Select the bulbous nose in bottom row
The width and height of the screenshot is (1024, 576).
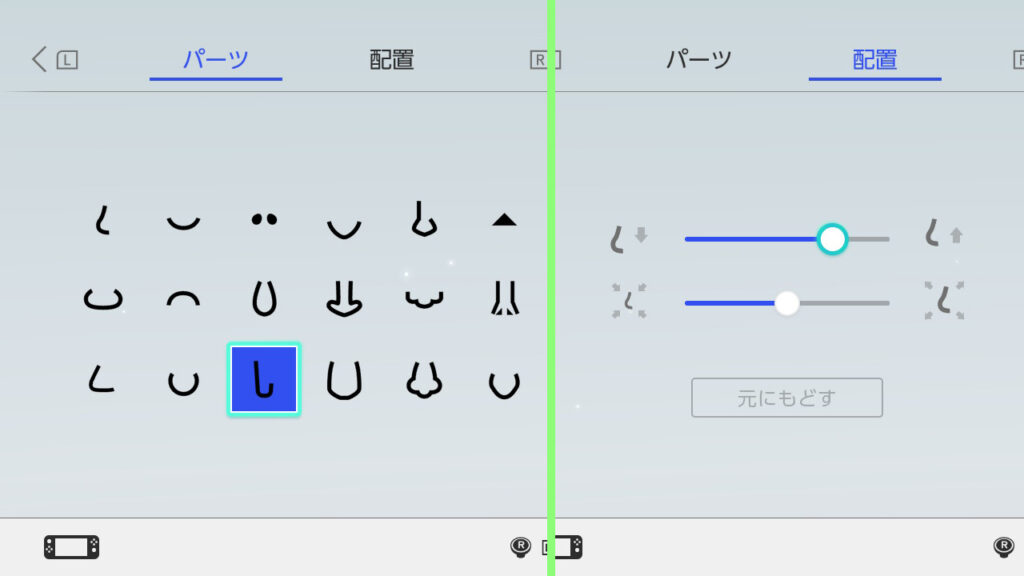[424, 380]
